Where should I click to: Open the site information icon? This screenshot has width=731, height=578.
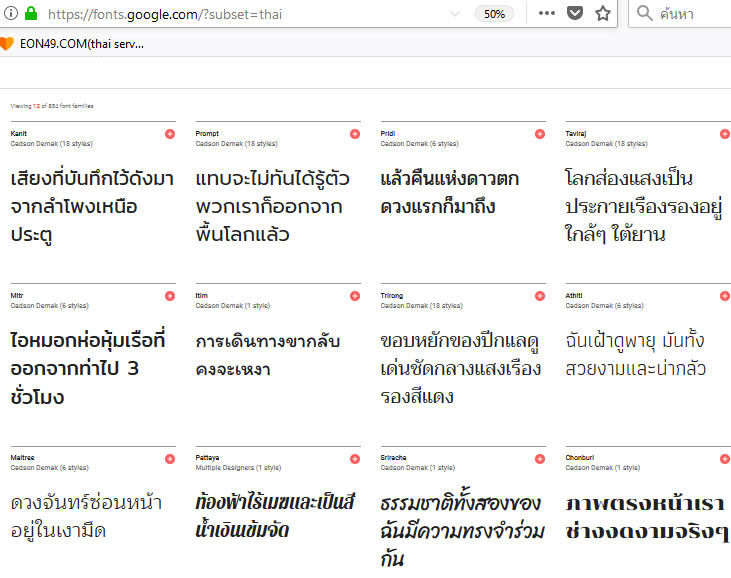tap(10, 13)
